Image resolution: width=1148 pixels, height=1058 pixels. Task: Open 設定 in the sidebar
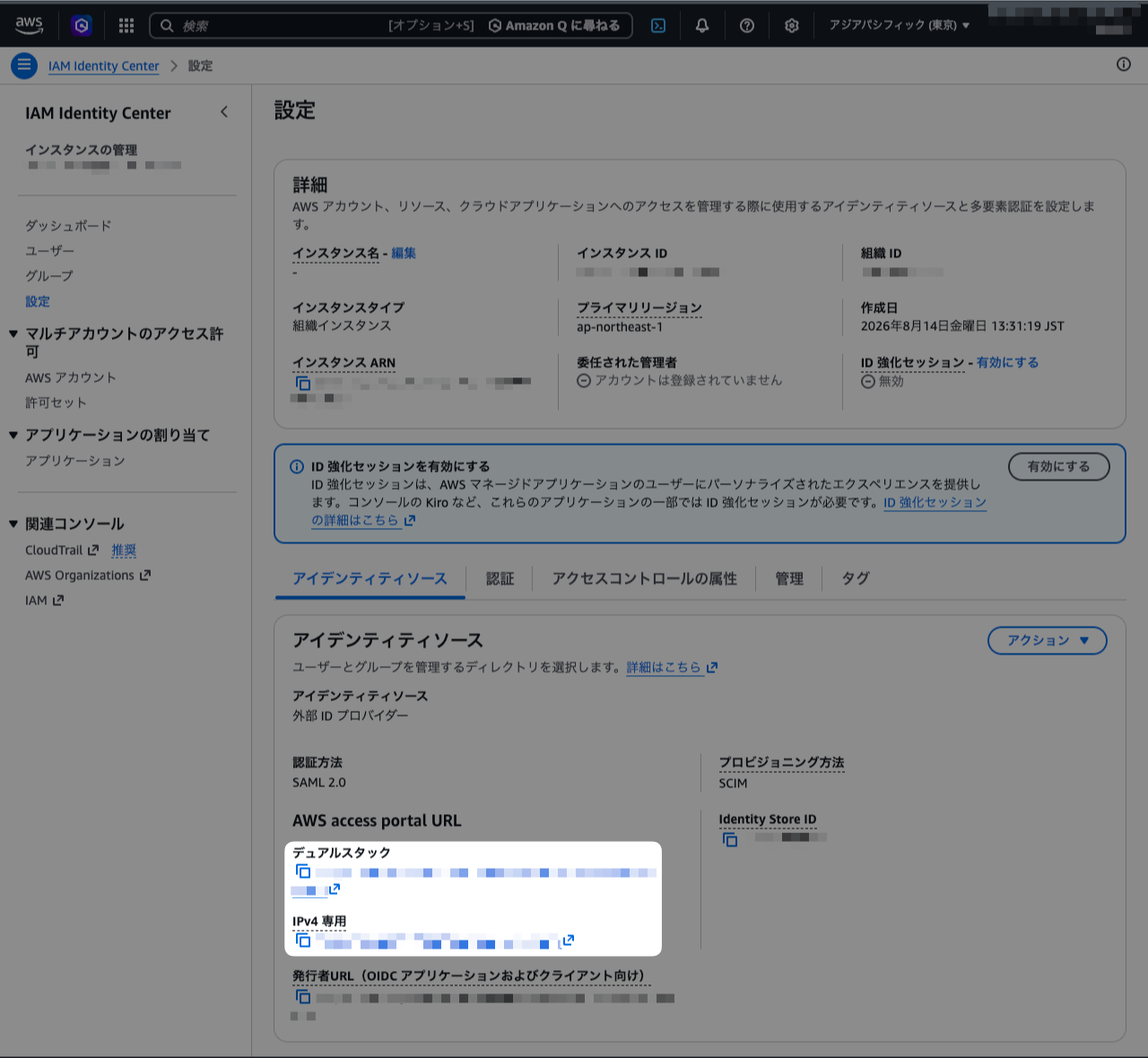(x=38, y=301)
